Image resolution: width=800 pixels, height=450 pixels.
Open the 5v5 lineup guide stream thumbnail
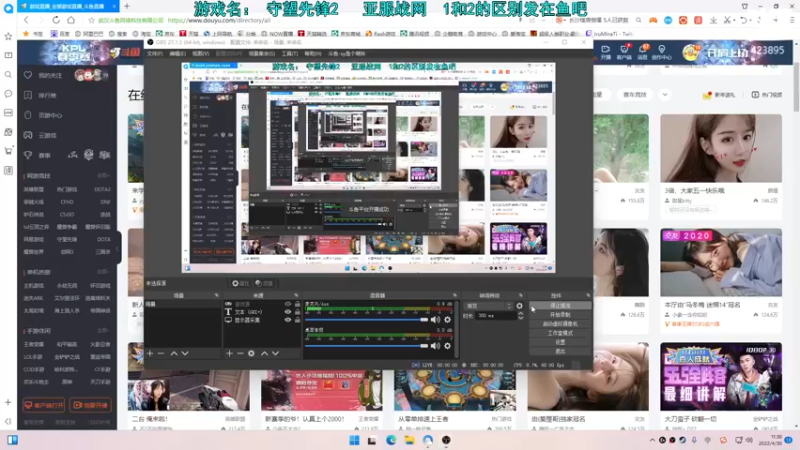[721, 377]
